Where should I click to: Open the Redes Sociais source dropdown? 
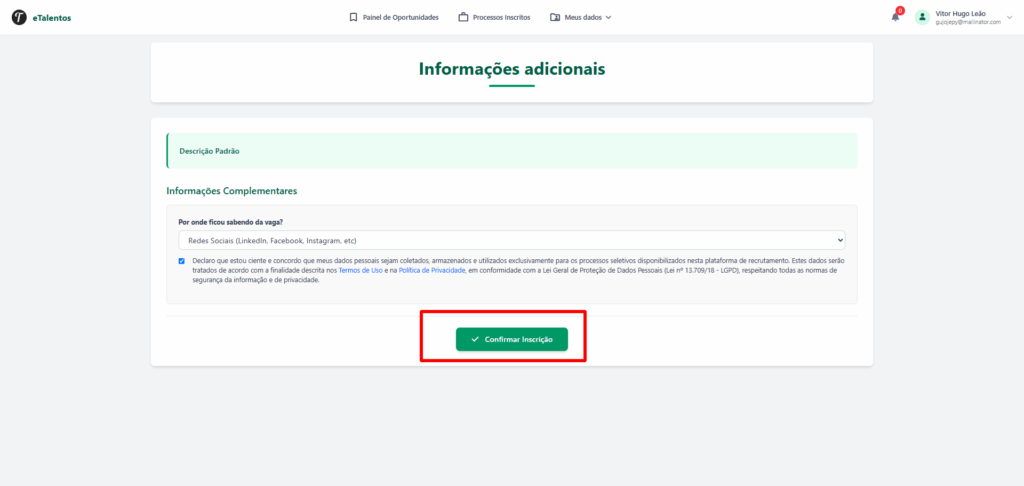click(512, 240)
